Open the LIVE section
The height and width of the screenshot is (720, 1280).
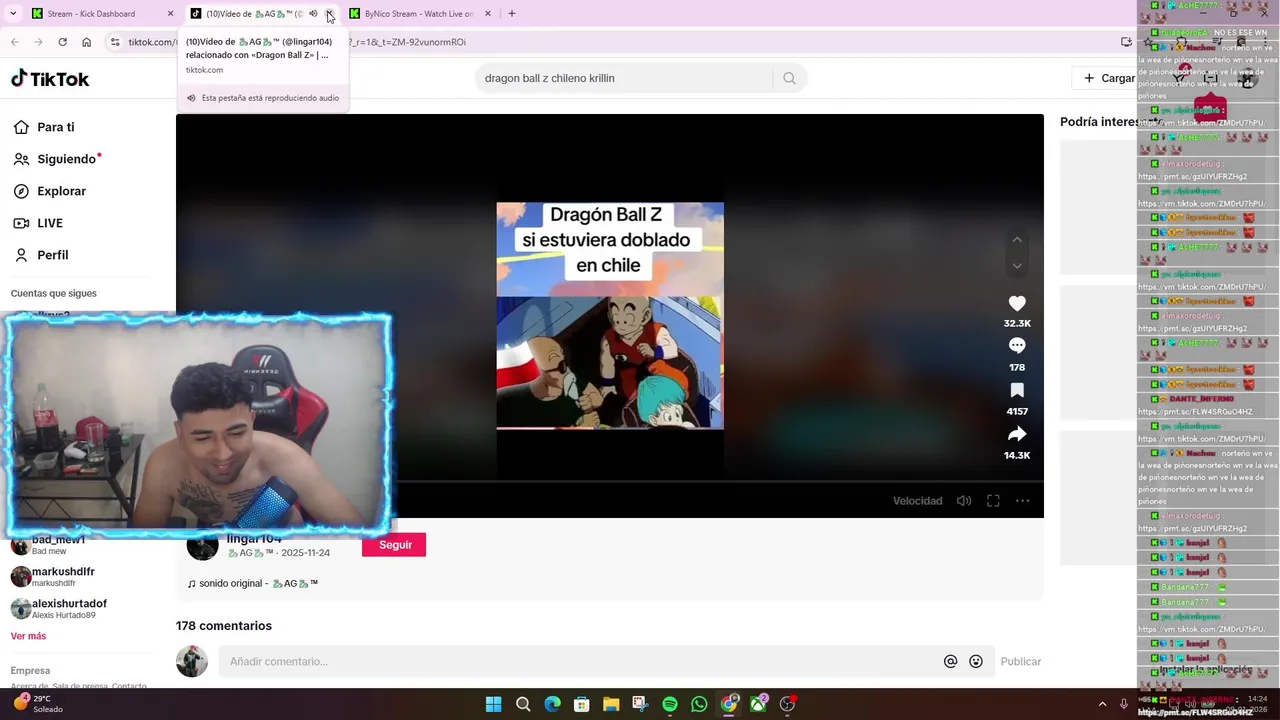[x=38, y=223]
